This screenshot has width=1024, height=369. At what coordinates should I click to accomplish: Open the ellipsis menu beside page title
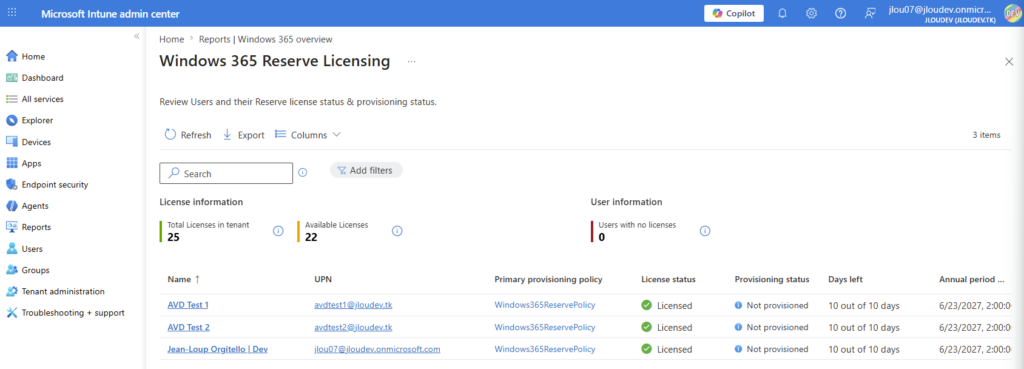click(411, 62)
